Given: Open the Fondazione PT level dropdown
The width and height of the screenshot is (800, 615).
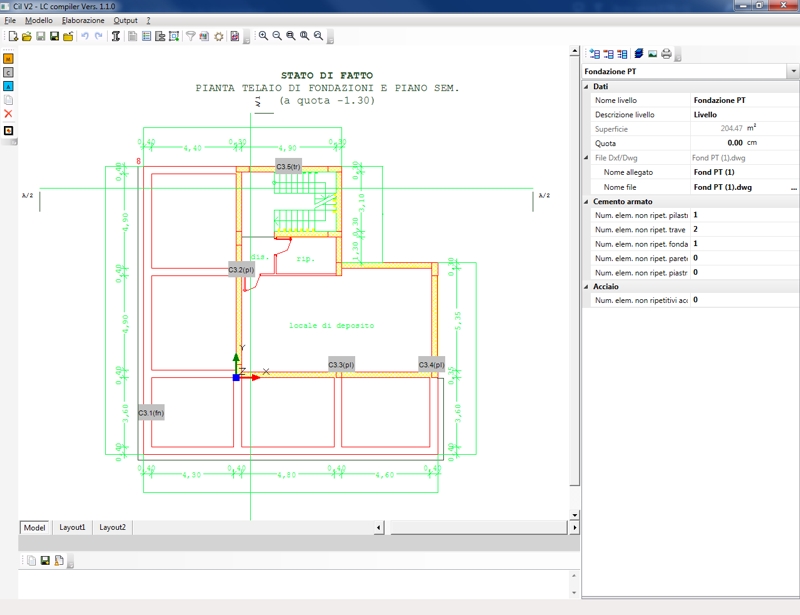Looking at the screenshot, I should coord(793,72).
